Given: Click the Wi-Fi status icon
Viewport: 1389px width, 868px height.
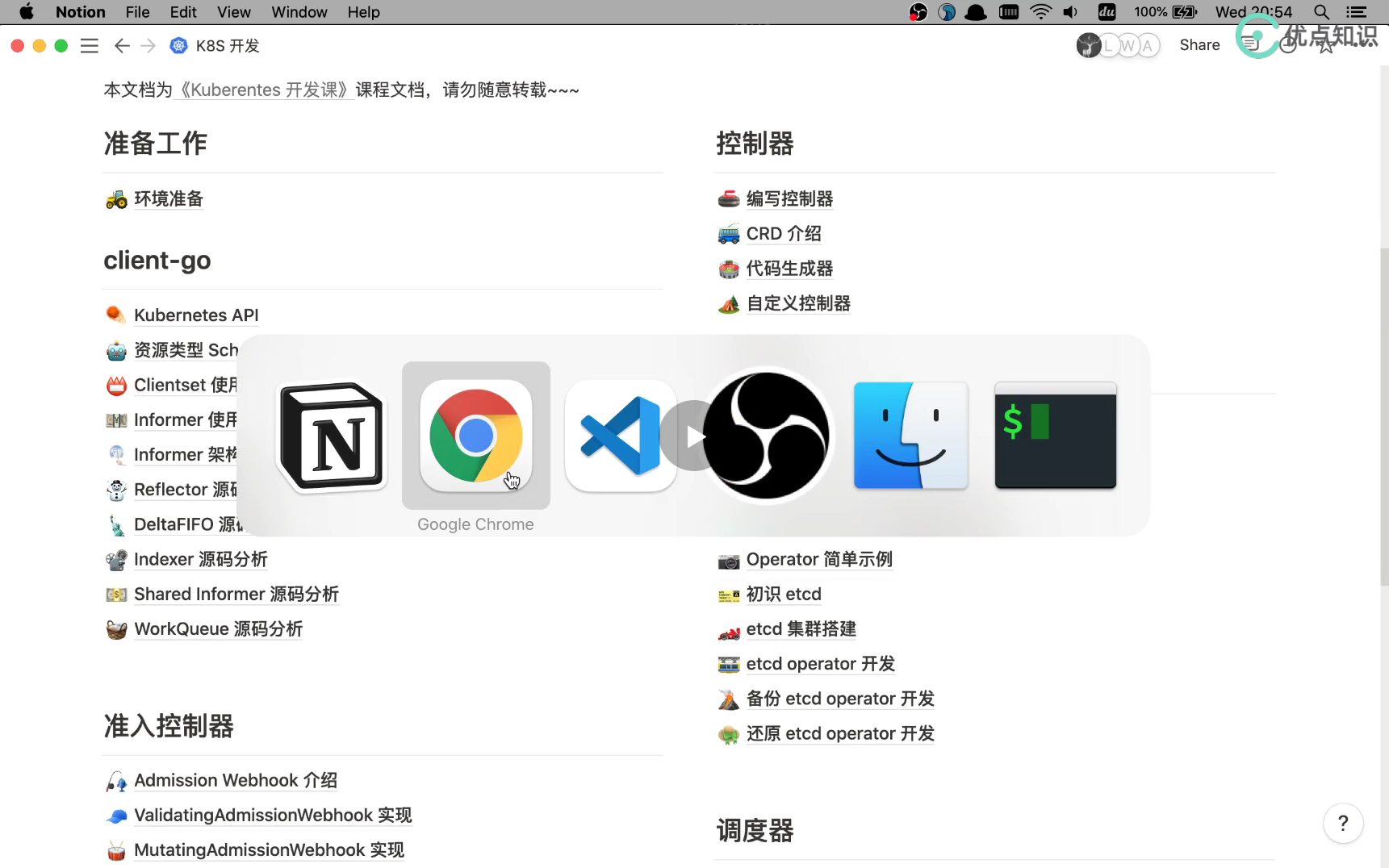Looking at the screenshot, I should 1041,12.
